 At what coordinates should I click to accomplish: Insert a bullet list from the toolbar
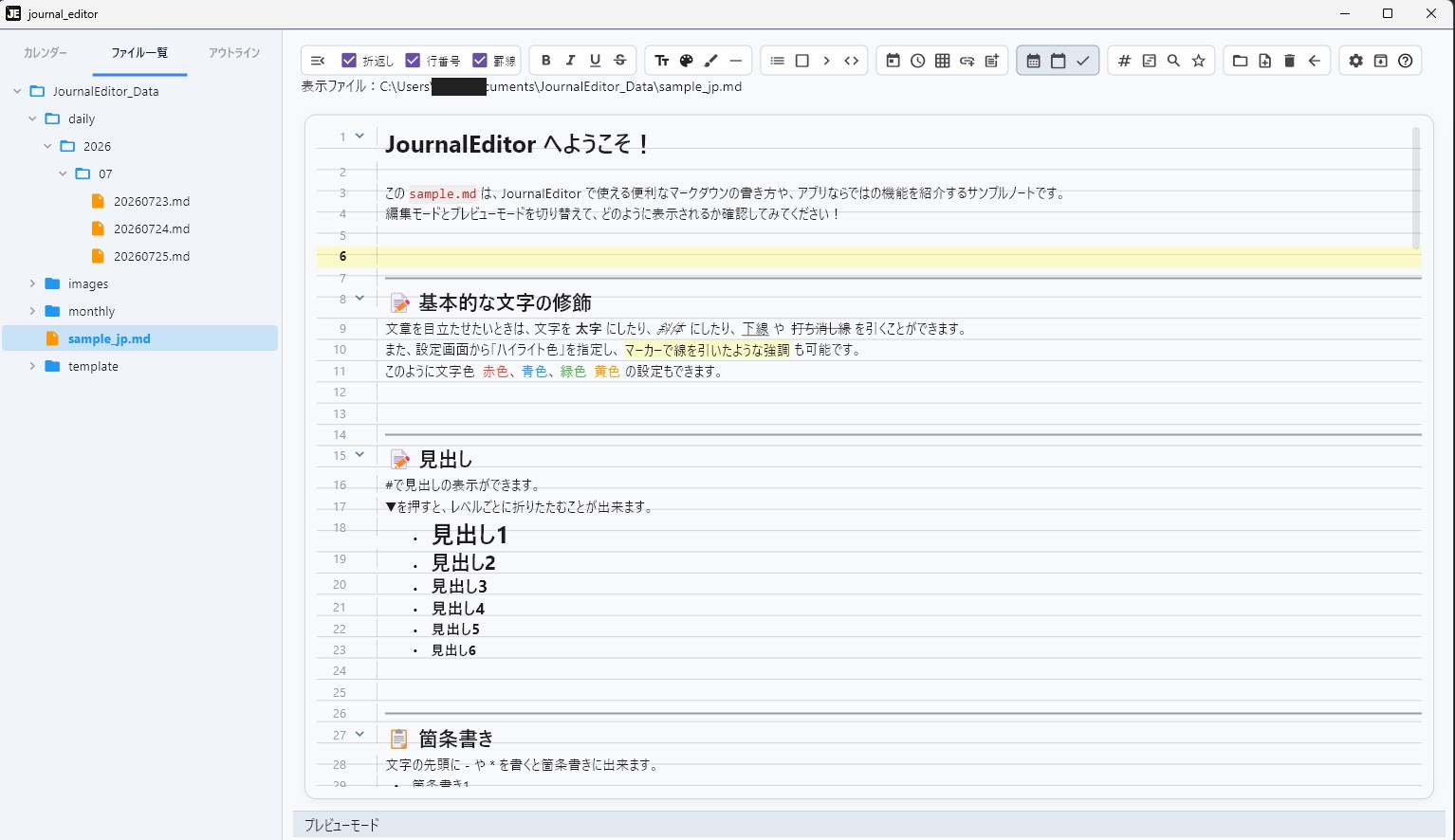(778, 61)
